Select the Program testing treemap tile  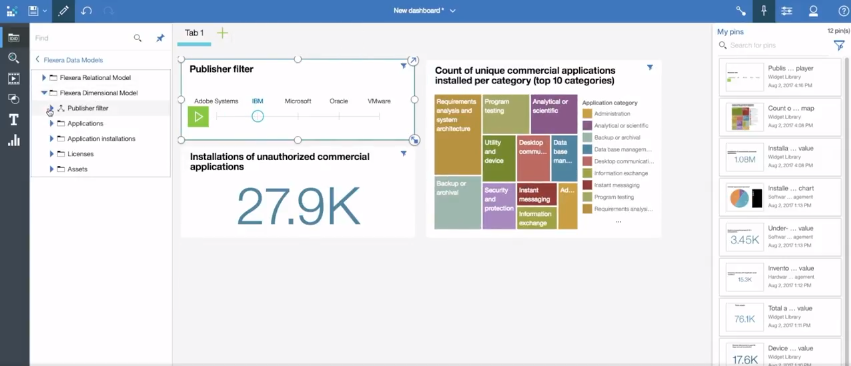[506, 114]
